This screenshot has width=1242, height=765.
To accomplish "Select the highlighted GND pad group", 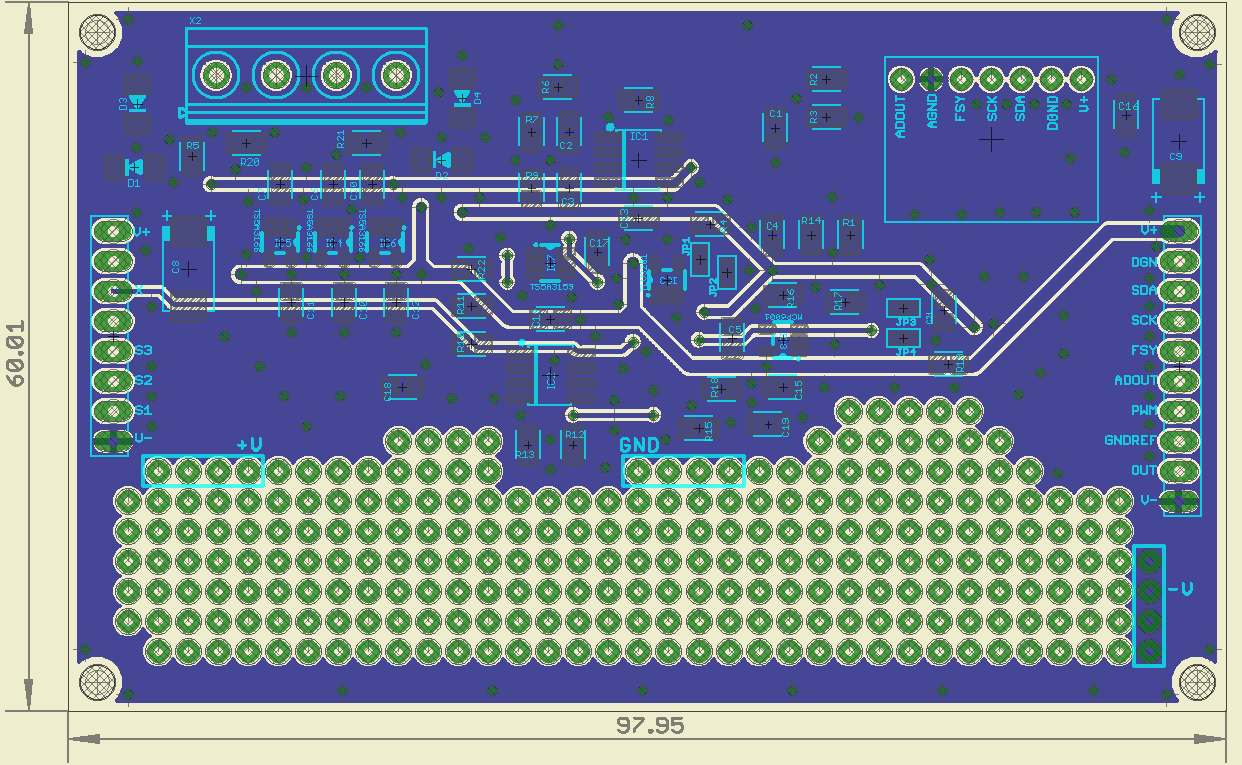I will click(x=684, y=470).
